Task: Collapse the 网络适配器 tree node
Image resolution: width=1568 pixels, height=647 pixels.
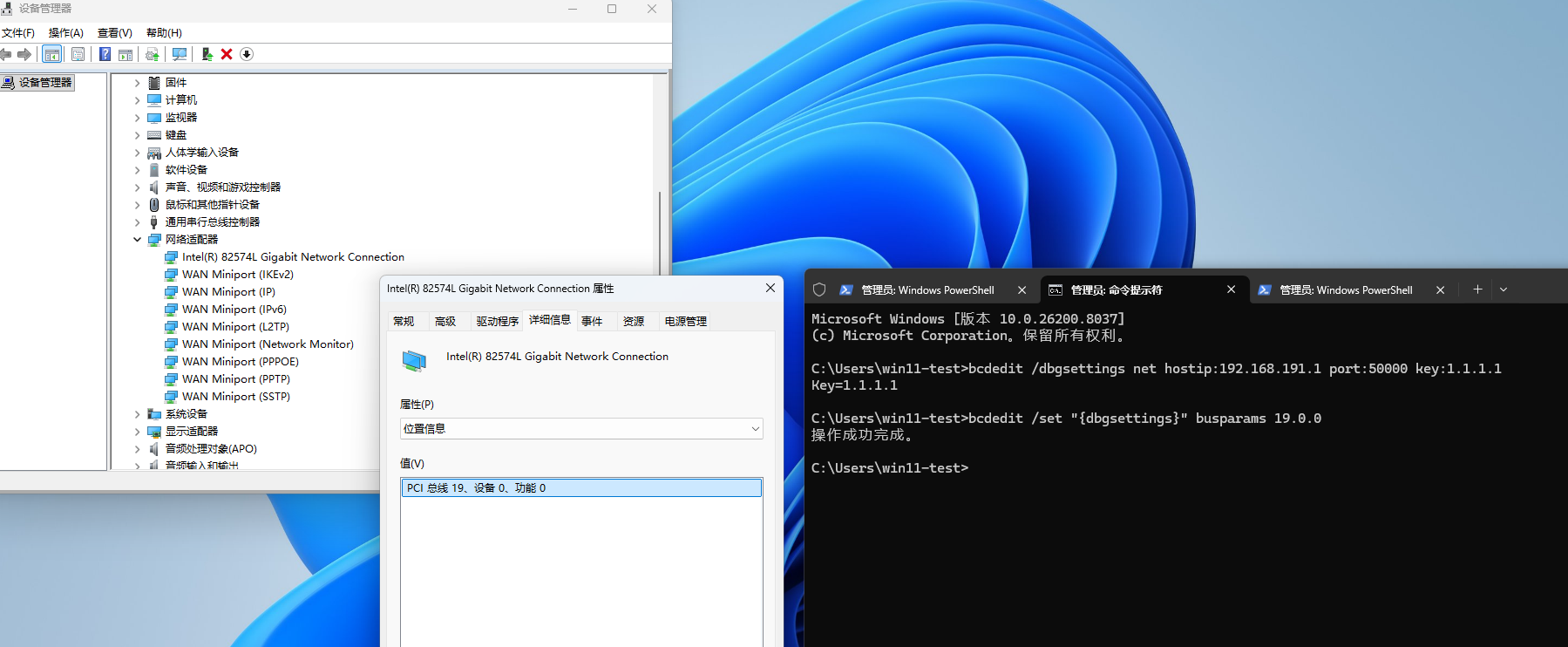Action: (x=137, y=240)
